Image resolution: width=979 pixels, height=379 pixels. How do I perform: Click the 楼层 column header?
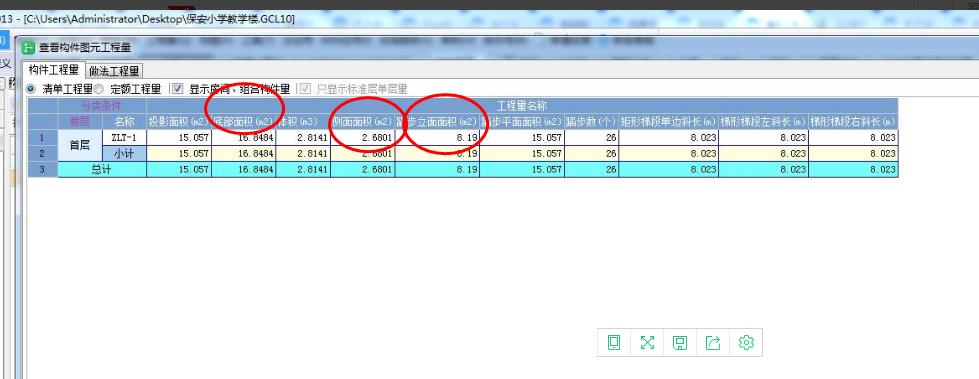81,121
